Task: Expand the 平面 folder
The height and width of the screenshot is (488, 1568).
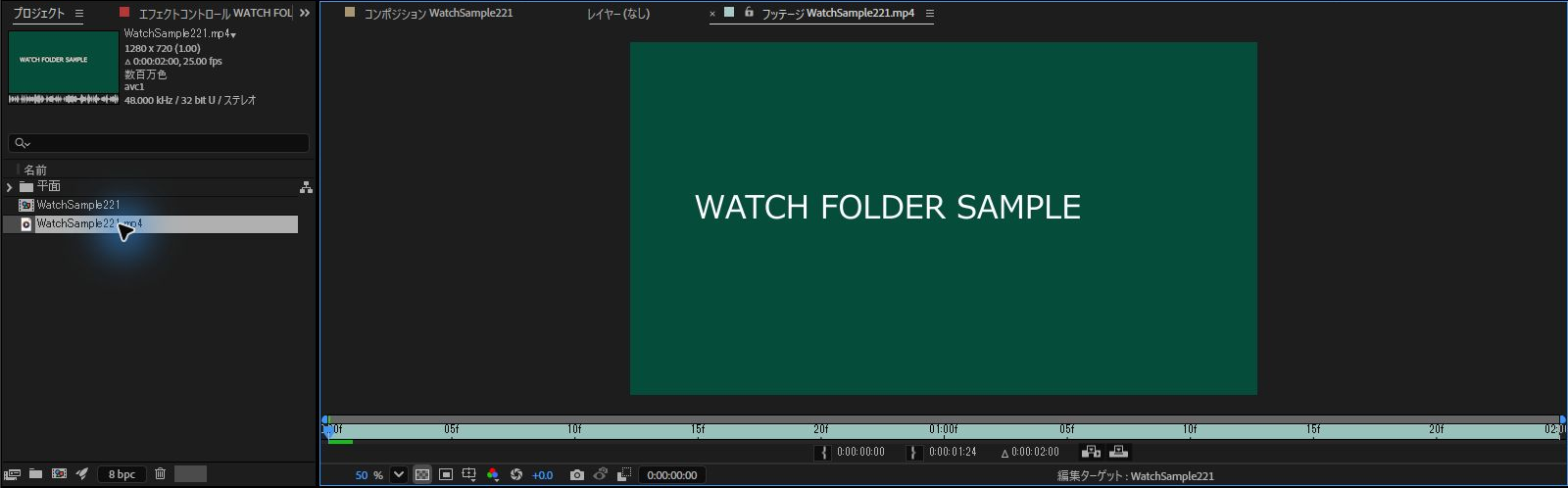Action: tap(9, 186)
